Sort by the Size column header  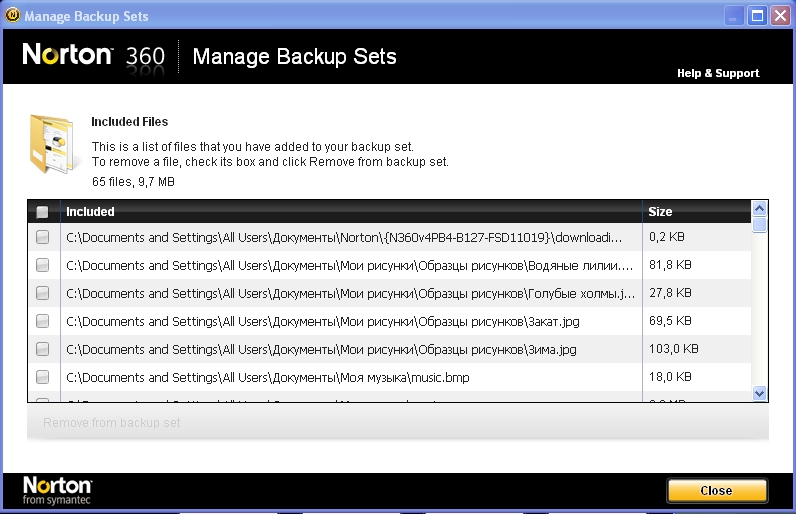[695, 212]
